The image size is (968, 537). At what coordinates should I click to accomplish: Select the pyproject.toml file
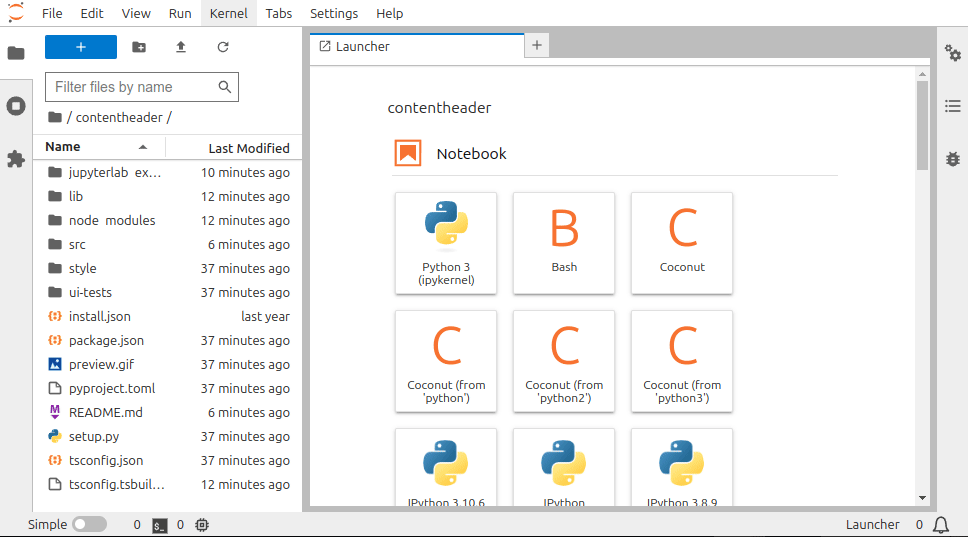pos(167,389)
